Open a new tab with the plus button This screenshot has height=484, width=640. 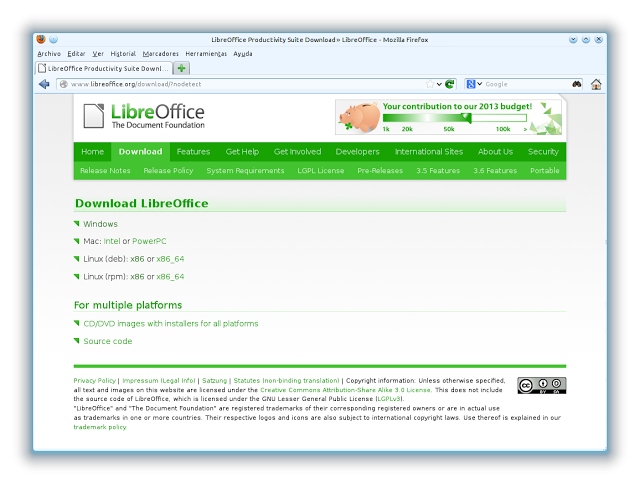(182, 68)
